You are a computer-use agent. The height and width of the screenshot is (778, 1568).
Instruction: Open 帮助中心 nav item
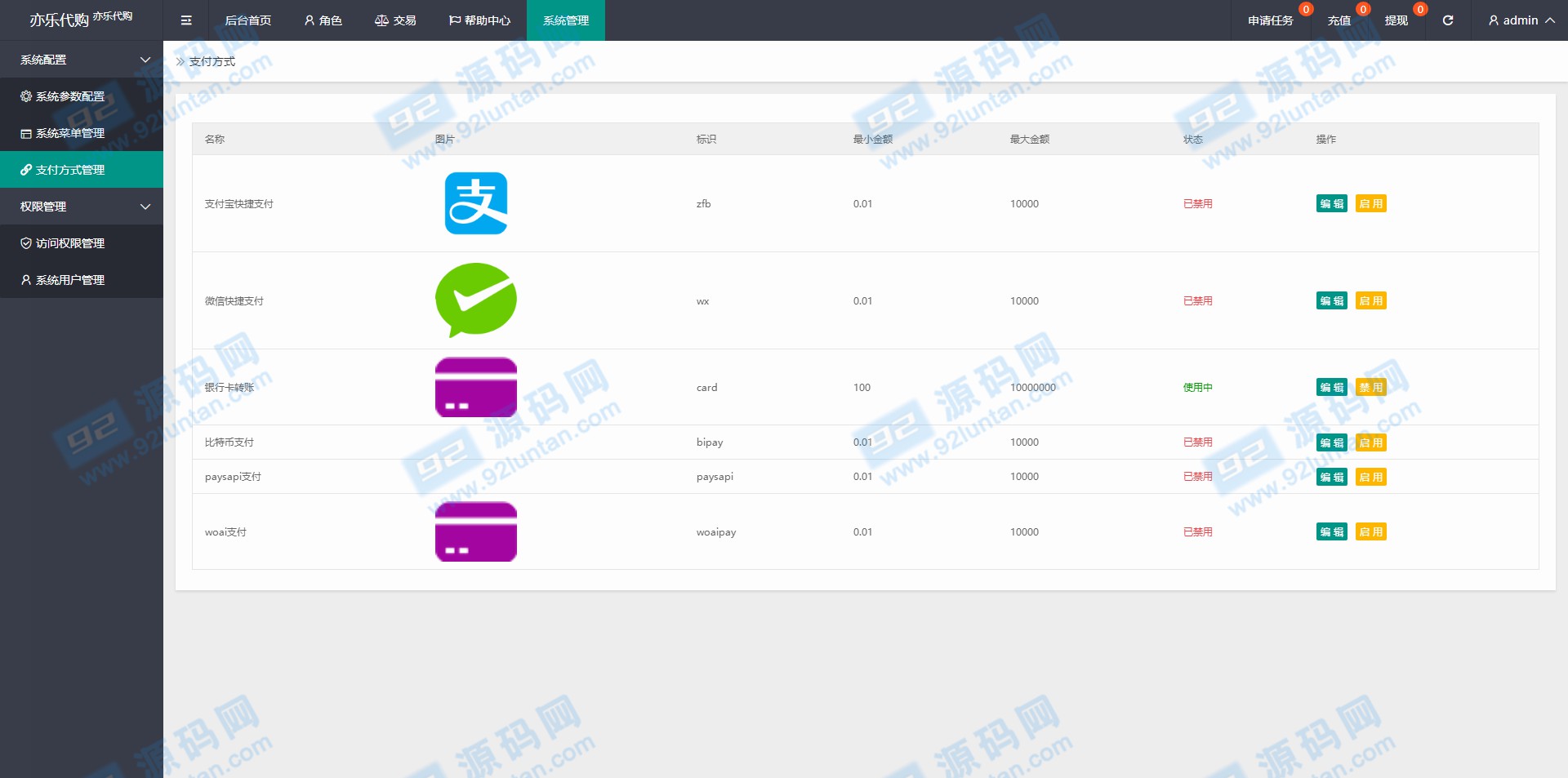[x=479, y=20]
